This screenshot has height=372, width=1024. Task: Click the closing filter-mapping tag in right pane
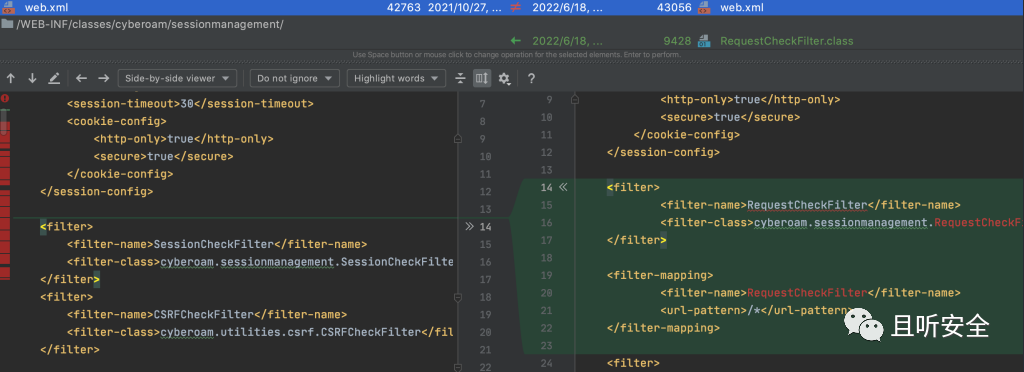click(x=663, y=328)
